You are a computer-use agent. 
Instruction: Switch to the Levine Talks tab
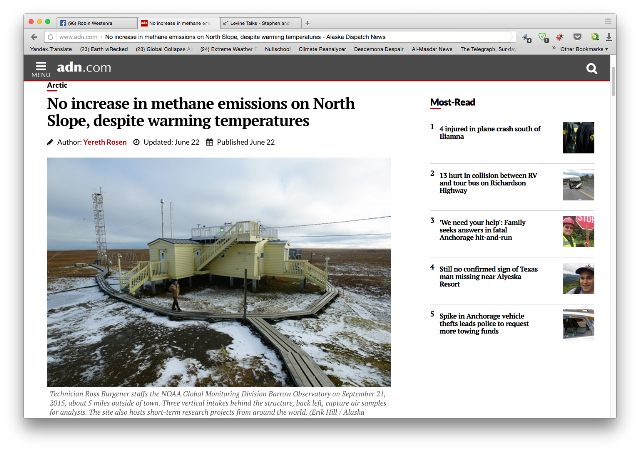260,23
